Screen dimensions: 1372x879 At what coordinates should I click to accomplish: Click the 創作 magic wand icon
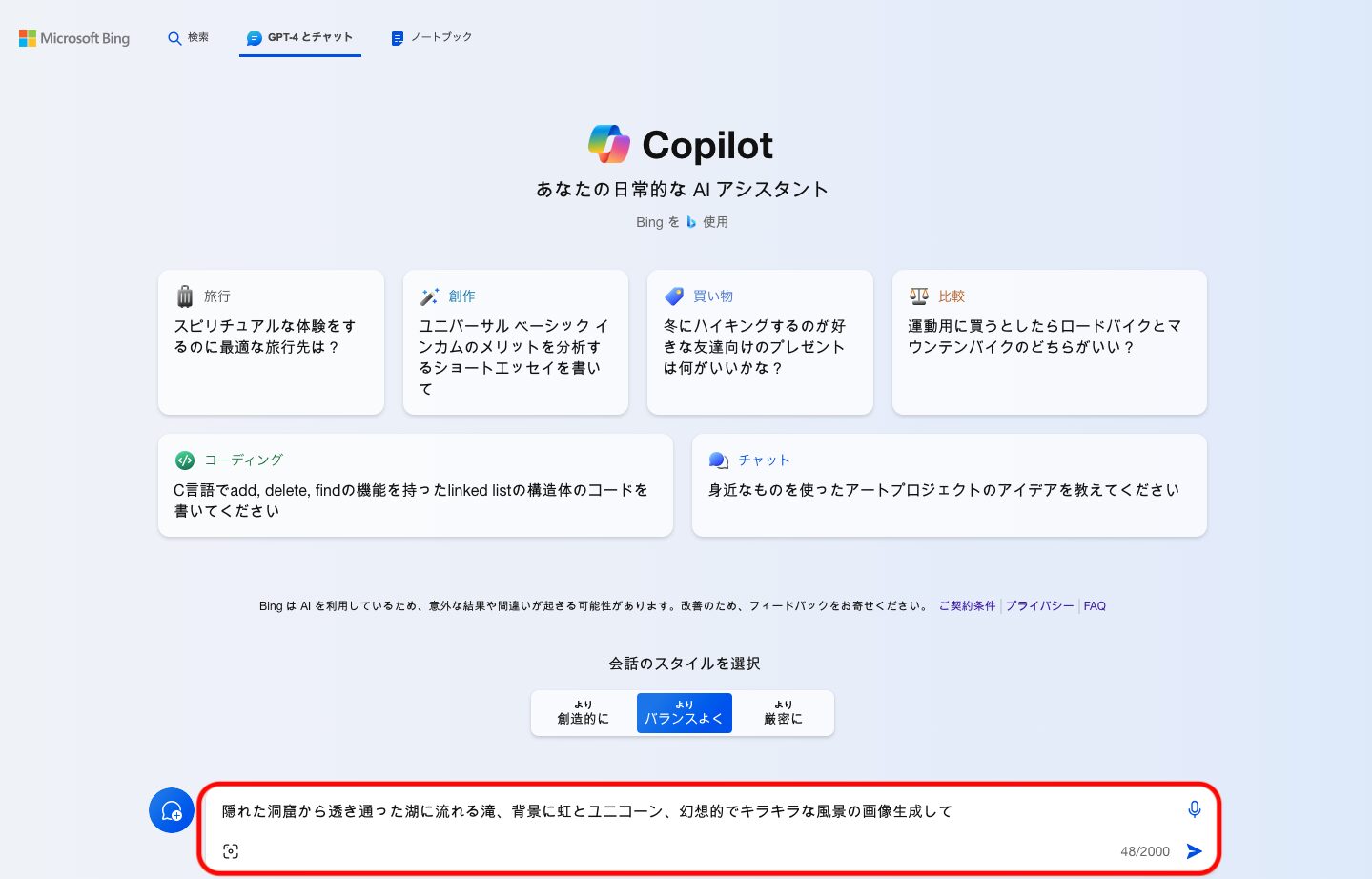click(x=430, y=296)
